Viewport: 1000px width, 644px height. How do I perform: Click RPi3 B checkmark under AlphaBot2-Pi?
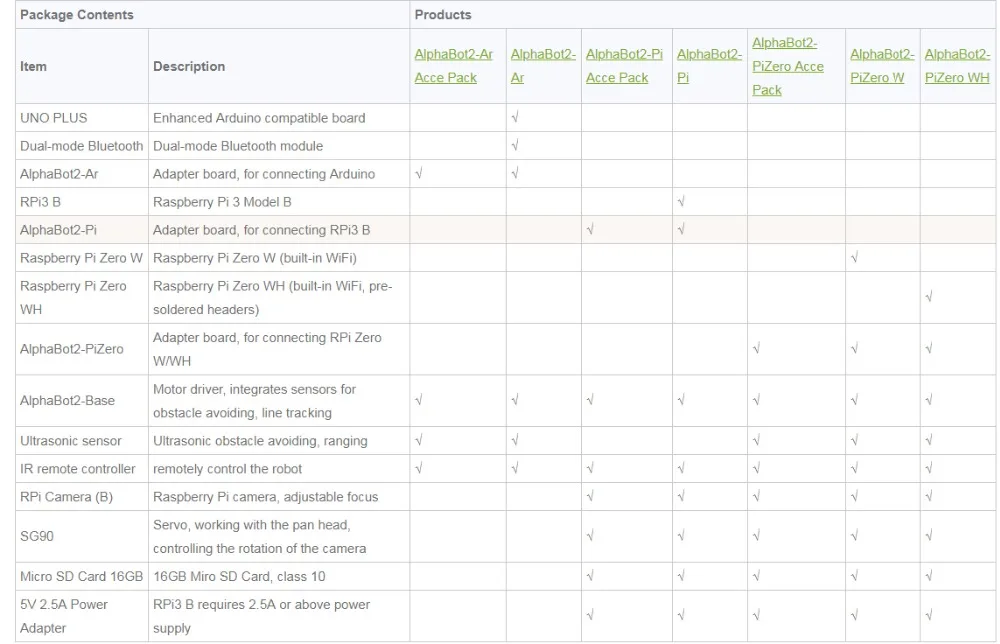pos(680,201)
